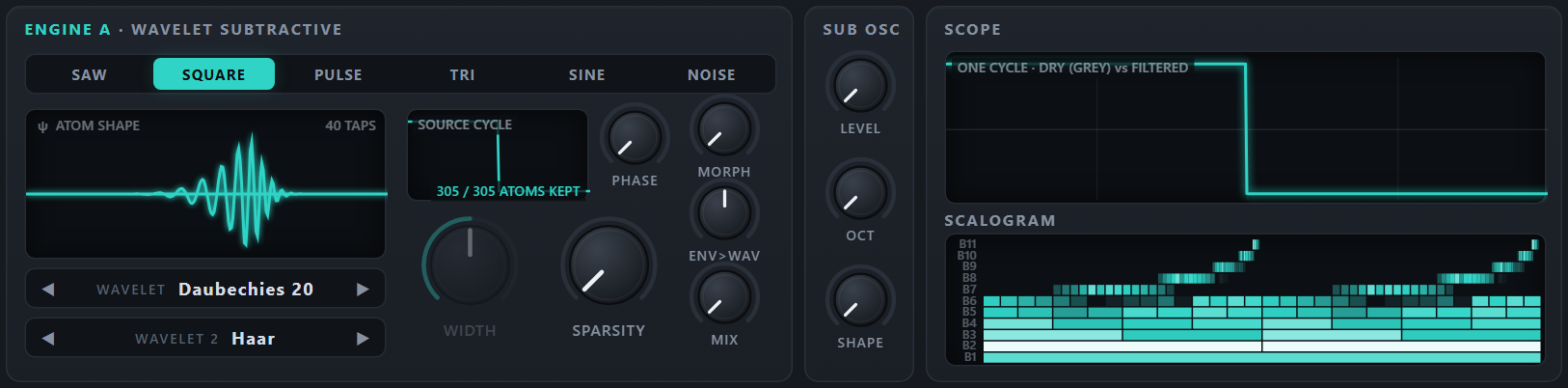
Task: Choose the TRI waveform
Action: tap(463, 74)
